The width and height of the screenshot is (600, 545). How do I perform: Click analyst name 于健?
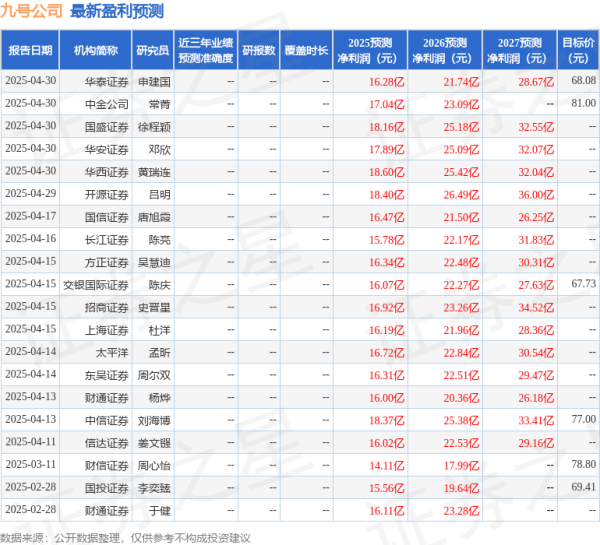[x=160, y=511]
